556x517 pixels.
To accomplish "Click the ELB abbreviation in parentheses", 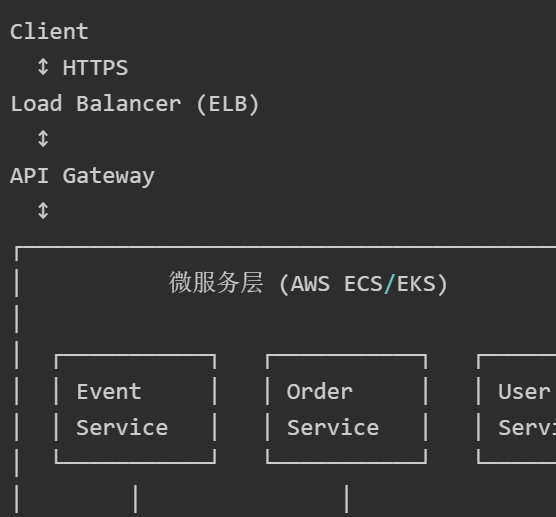I will pos(228,104).
